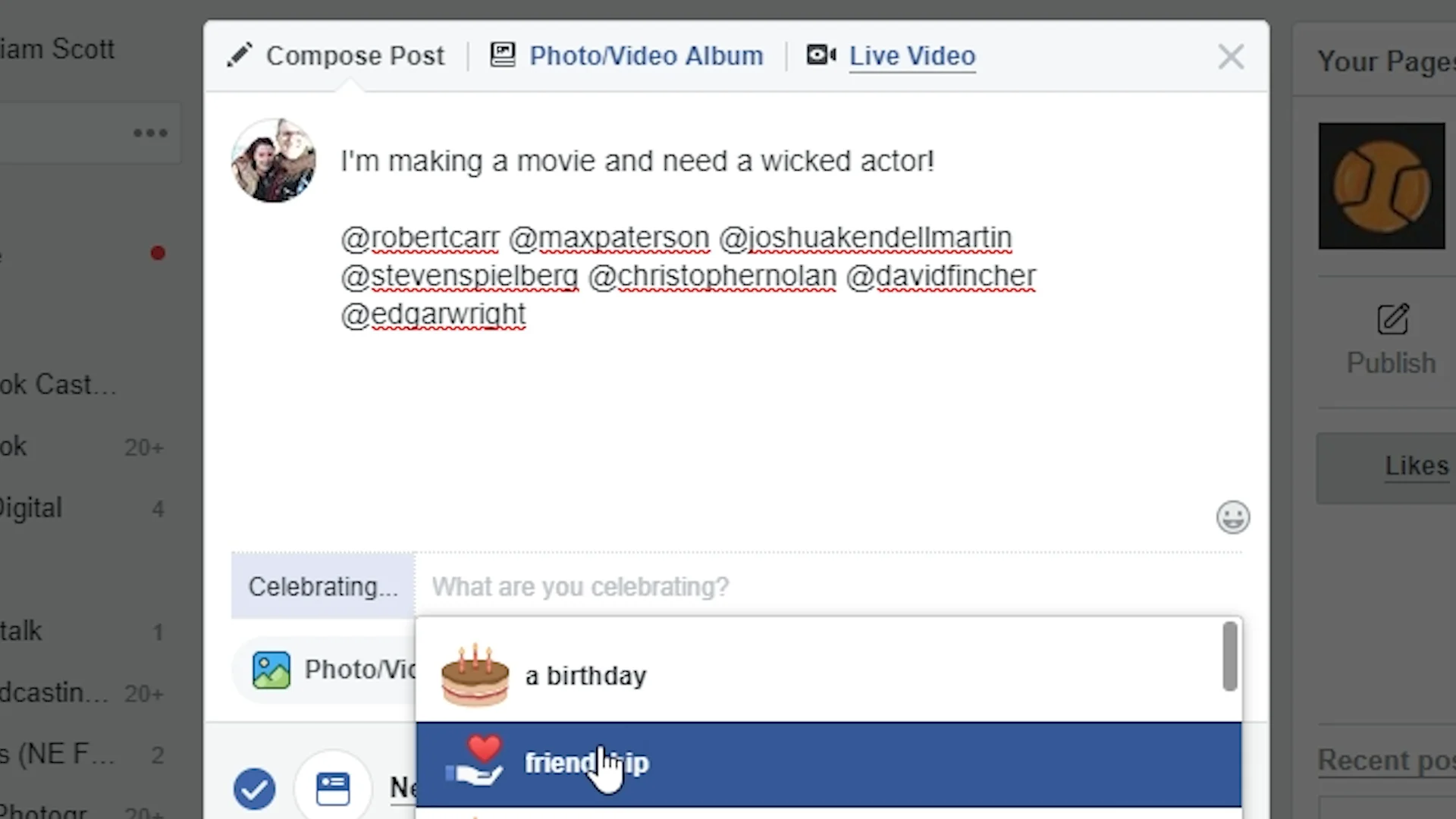Click the page thumbnail under Your Pages
The width and height of the screenshot is (1456, 819).
click(1382, 186)
